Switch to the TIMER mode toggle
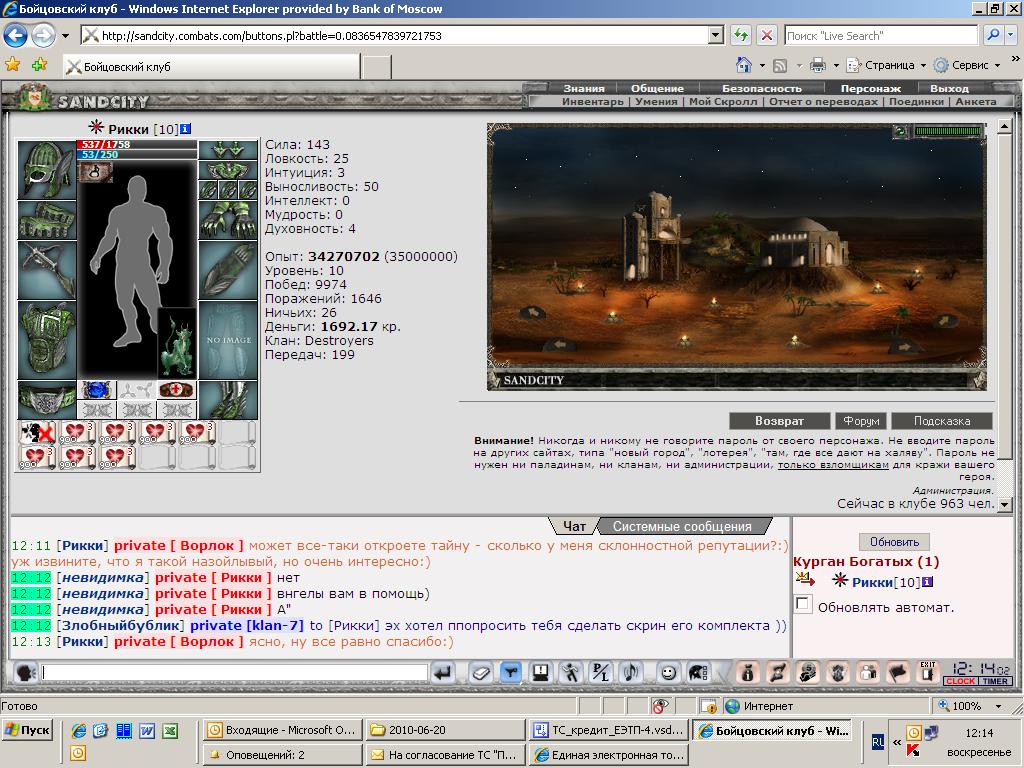The image size is (1024, 768). click(x=995, y=681)
